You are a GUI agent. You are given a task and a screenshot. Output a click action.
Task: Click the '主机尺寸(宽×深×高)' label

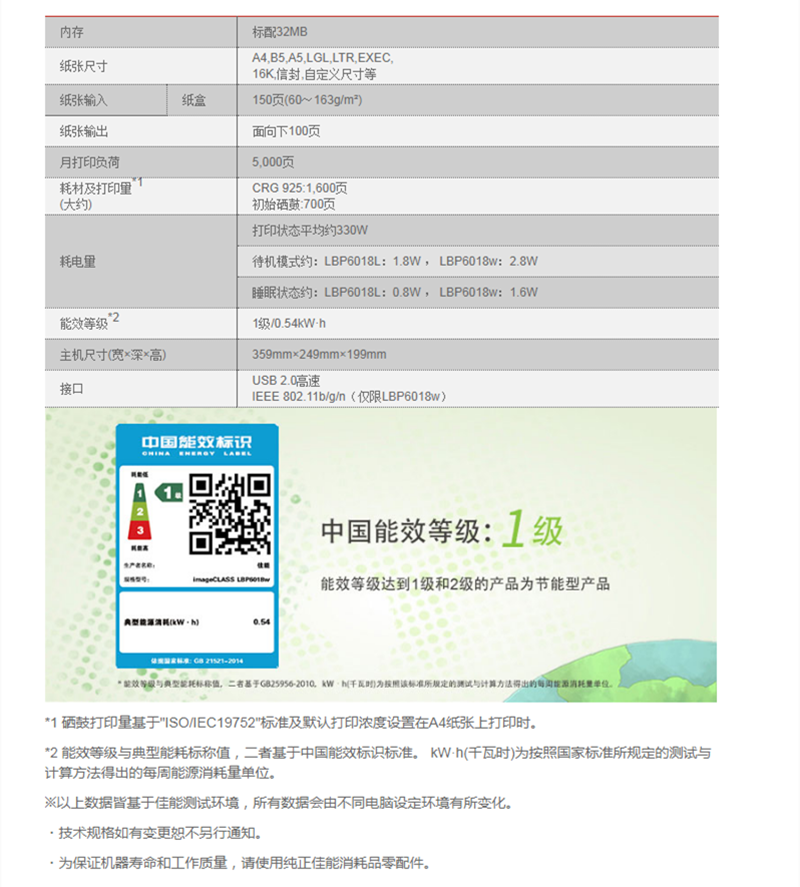(113, 355)
